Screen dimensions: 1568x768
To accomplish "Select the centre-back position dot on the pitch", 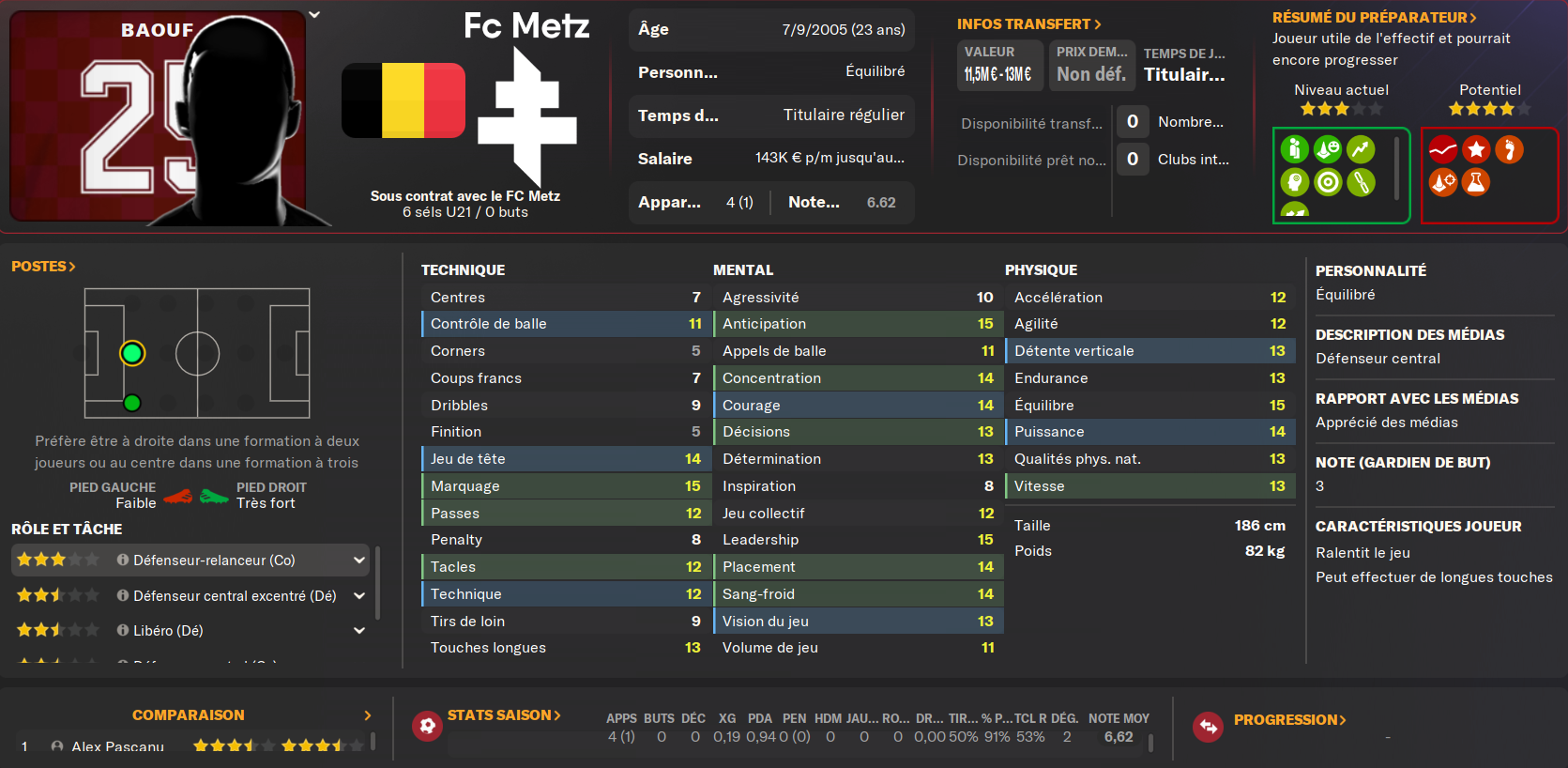I will point(132,353).
